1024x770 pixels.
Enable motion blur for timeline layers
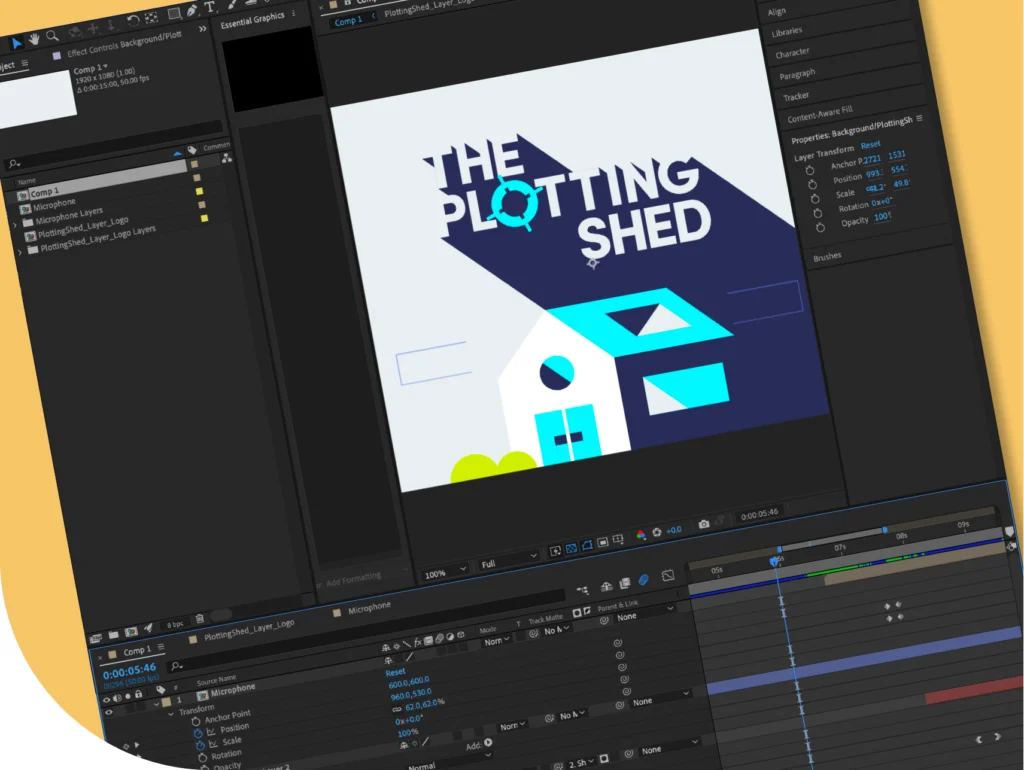tap(643, 579)
